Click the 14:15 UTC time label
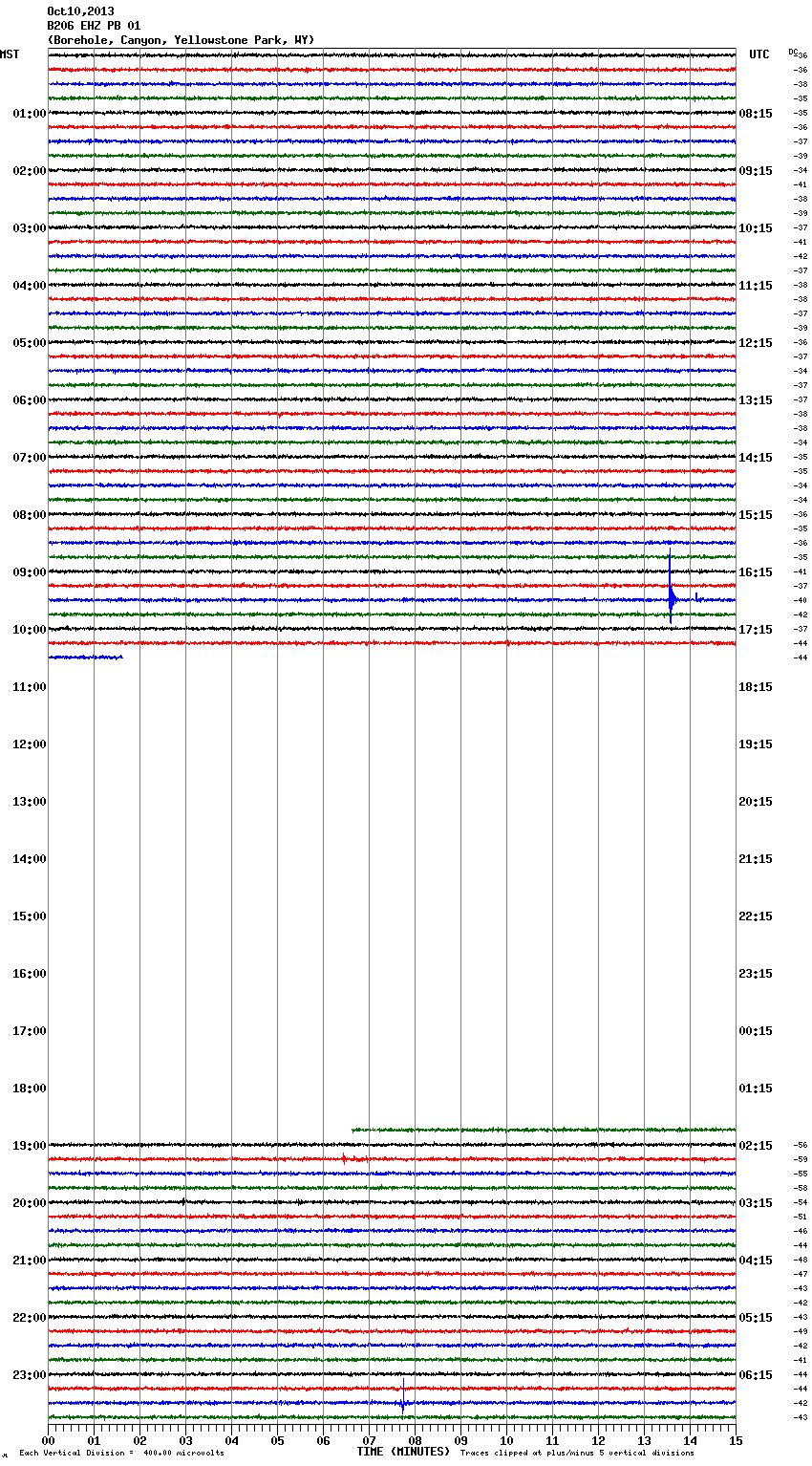812x1466 pixels. click(x=756, y=458)
